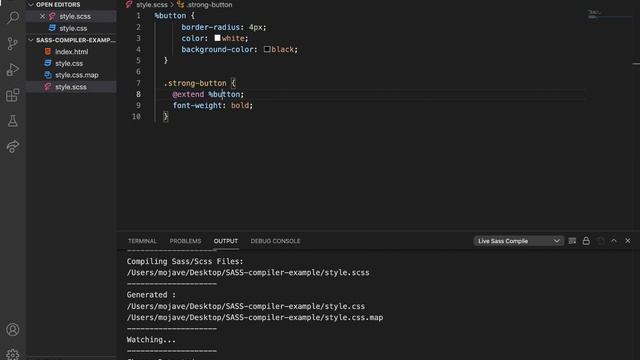The image size is (640, 360).
Task: Switch to the Problems tab
Action: click(x=185, y=241)
